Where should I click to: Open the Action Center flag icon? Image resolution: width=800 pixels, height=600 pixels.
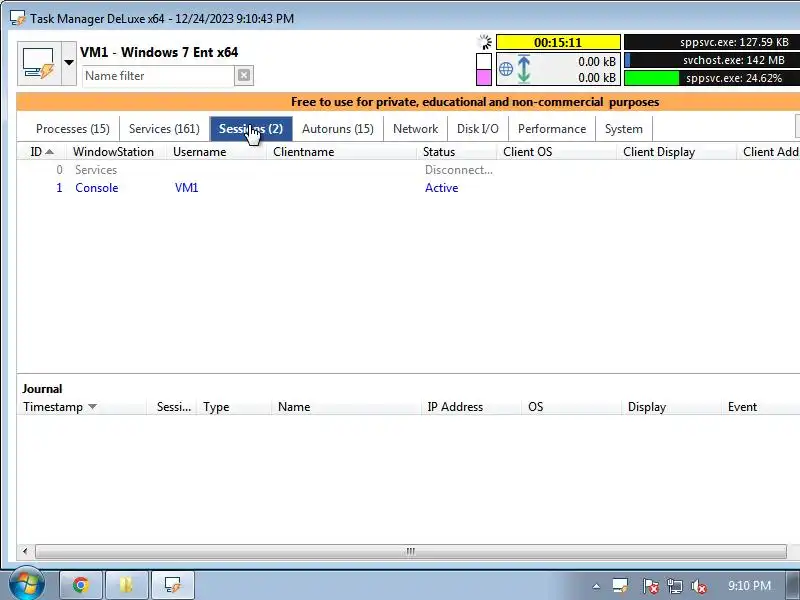[x=649, y=586]
